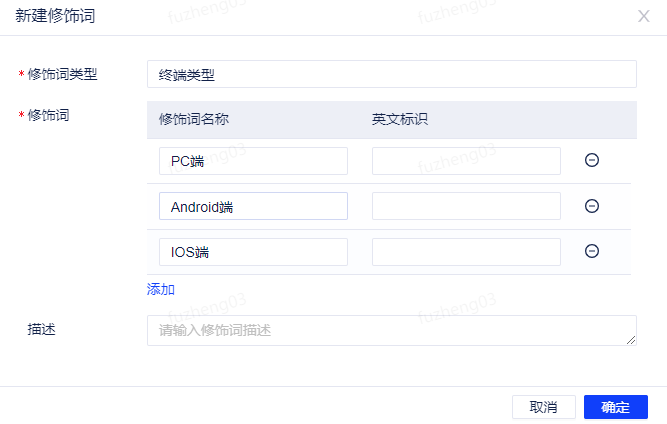Click the 描述 label
667x424 pixels.
[x=42, y=329]
